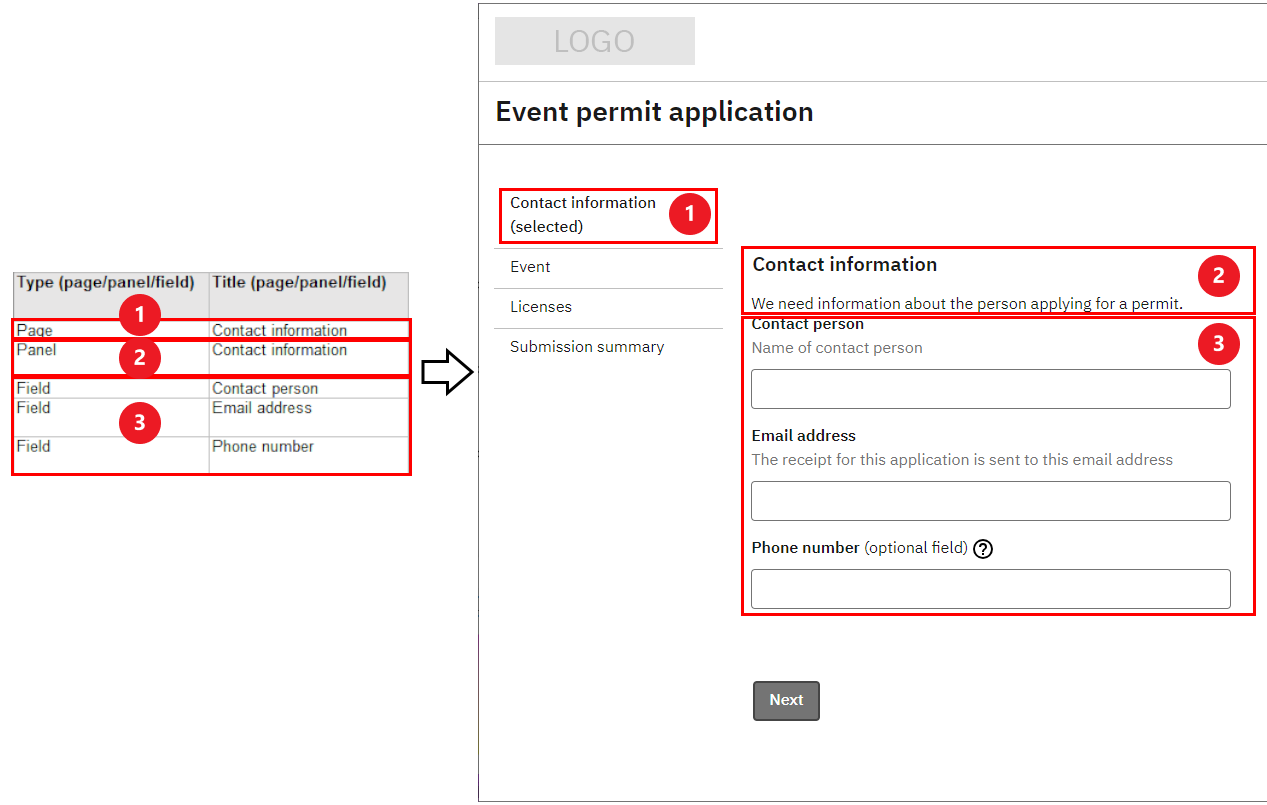Screen dimensions: 1267x805
Task: Click red badge 3 in the table's Field rows
Action: (140, 423)
